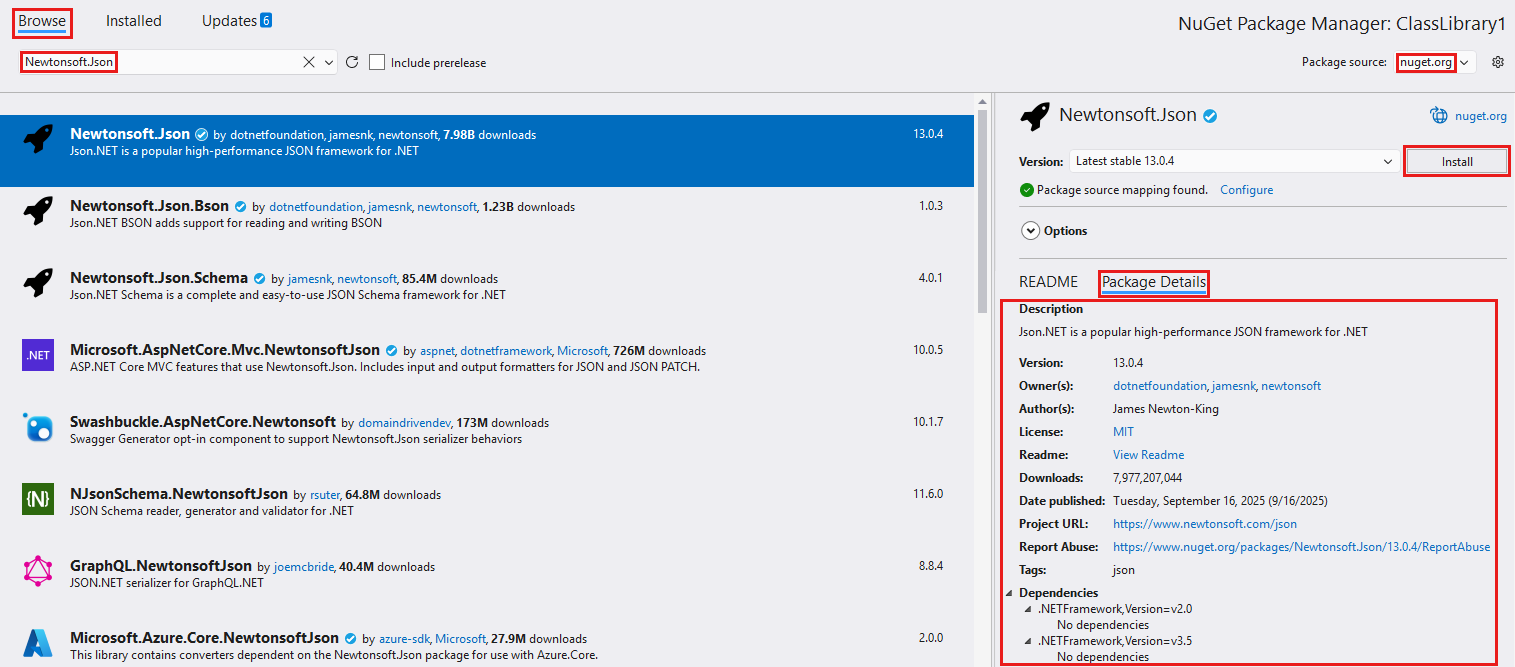
Task: Click inside the Newtonsoft.Json search field
Action: coord(160,62)
